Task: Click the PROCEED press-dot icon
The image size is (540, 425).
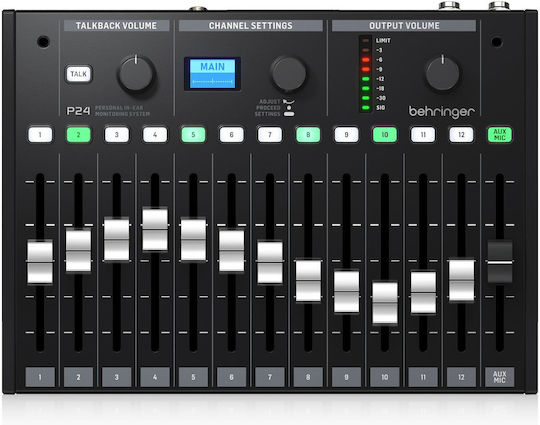Action: [x=289, y=108]
